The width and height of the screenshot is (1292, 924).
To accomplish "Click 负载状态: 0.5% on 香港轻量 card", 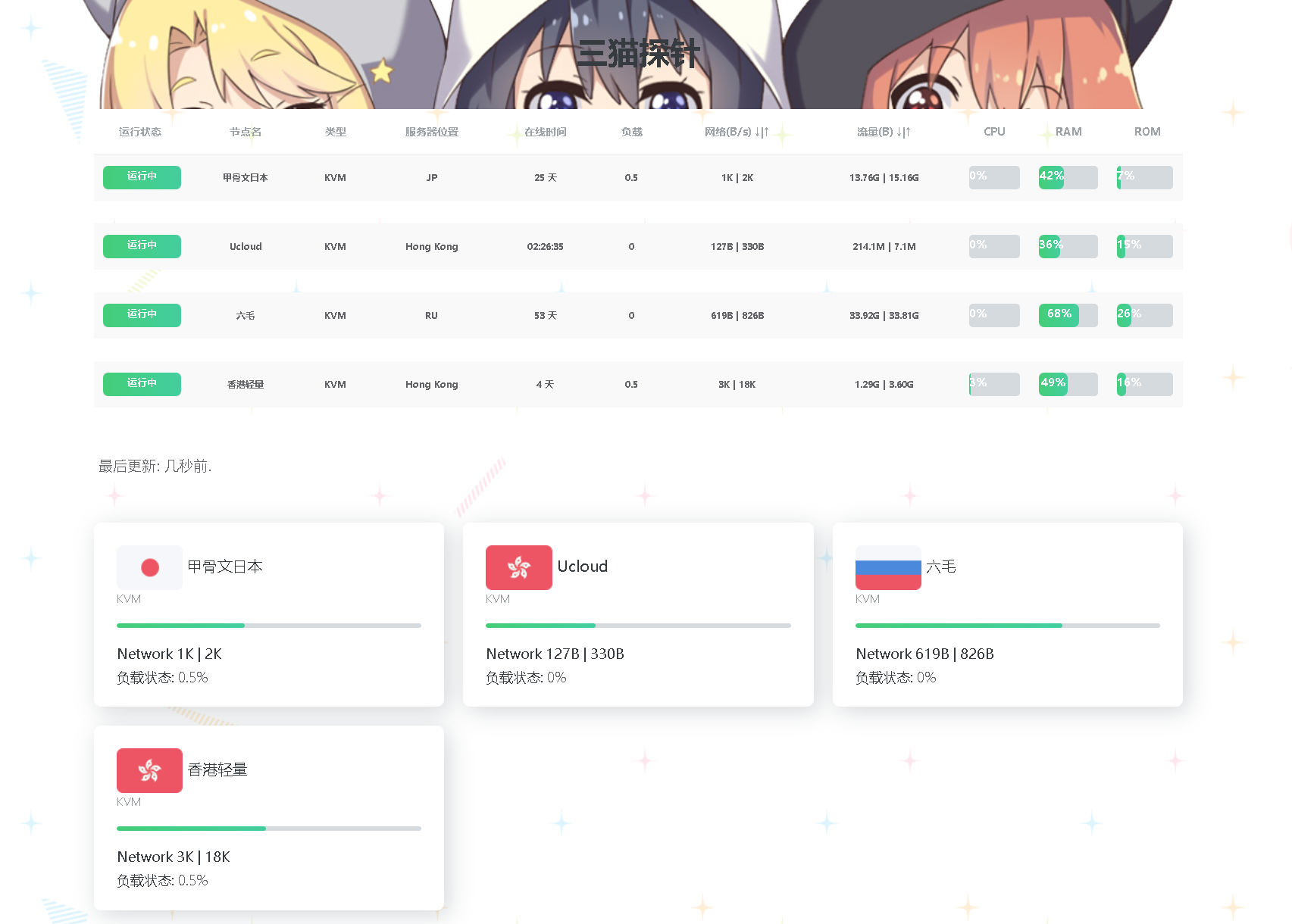I will click(162, 881).
